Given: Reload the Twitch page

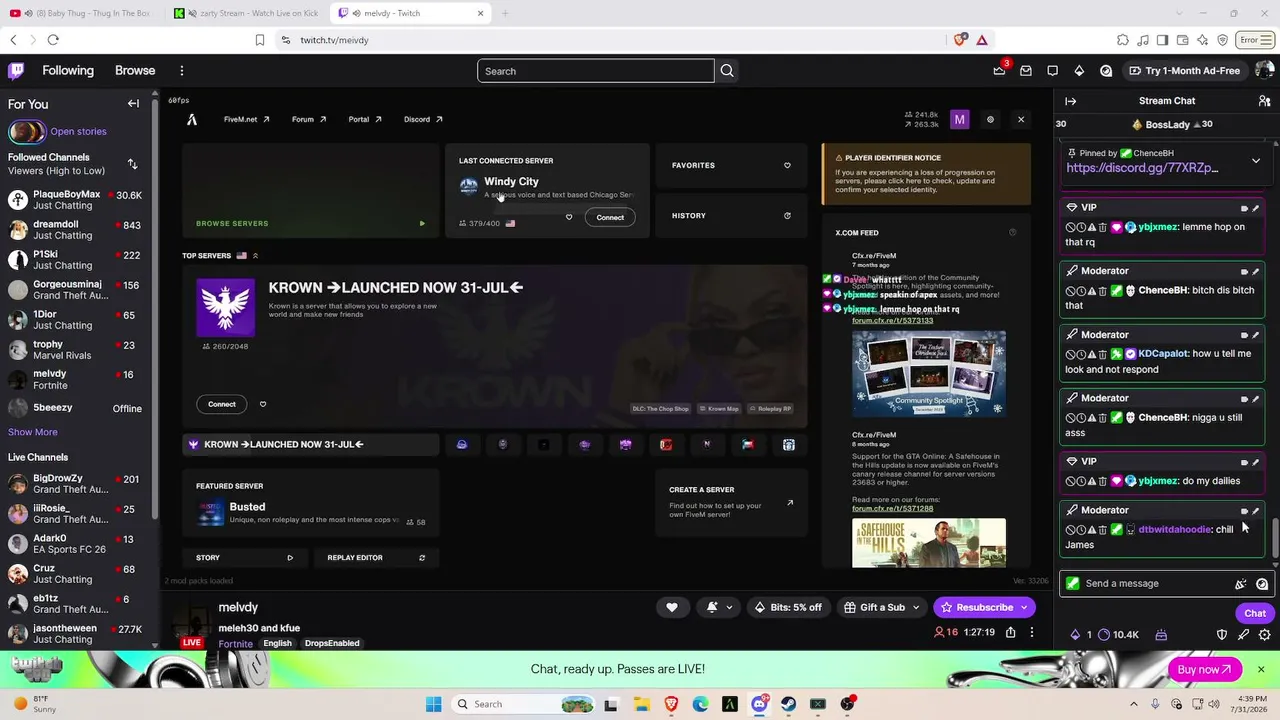Looking at the screenshot, I should tap(53, 40).
